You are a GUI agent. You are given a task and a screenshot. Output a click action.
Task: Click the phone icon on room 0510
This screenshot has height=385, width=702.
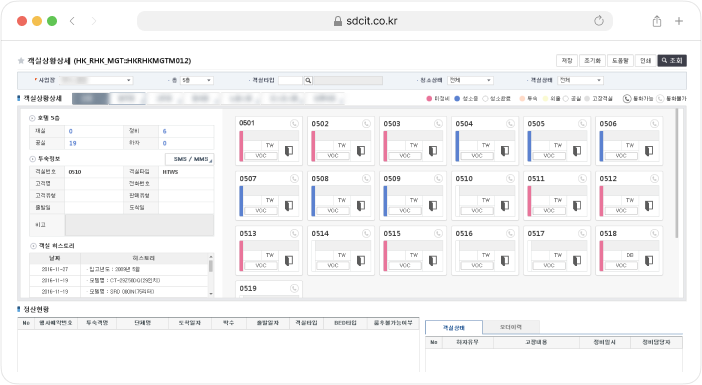click(510, 179)
